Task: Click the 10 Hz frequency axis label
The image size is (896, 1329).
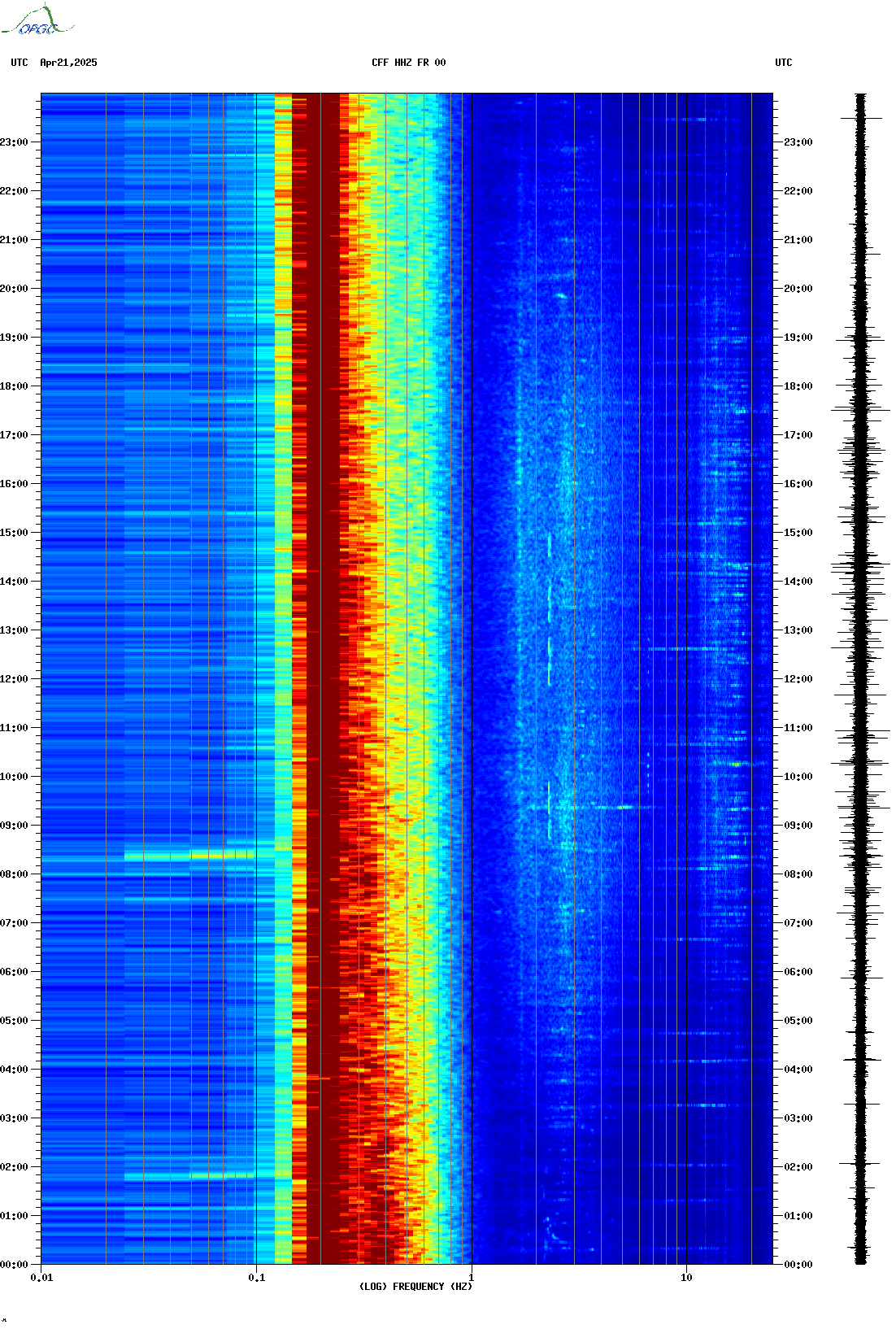Action: pos(686,1278)
